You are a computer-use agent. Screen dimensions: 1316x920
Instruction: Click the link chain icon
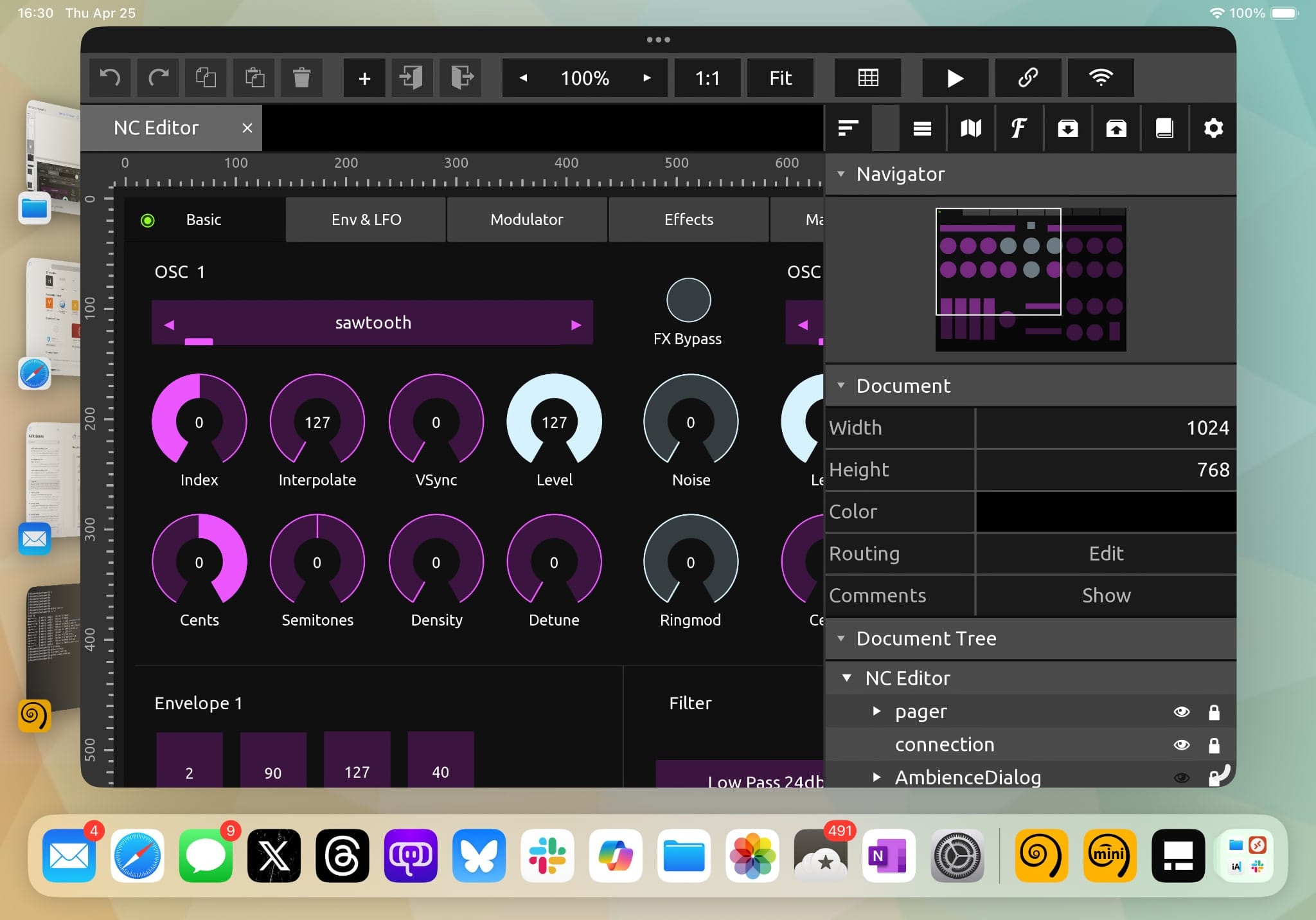coord(1028,78)
